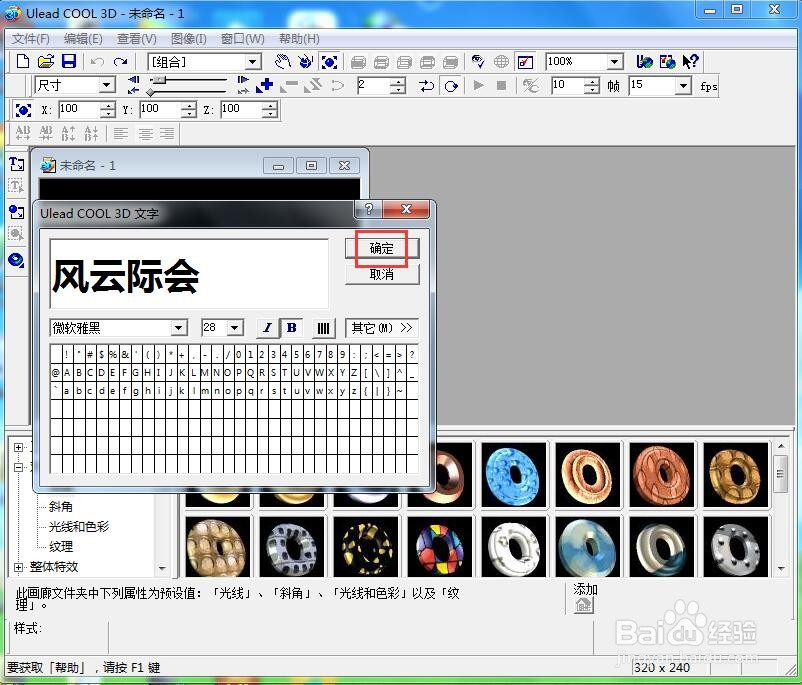The image size is (802, 685).
Task: Open the font size 28 dropdown
Action: pyautogui.click(x=234, y=327)
